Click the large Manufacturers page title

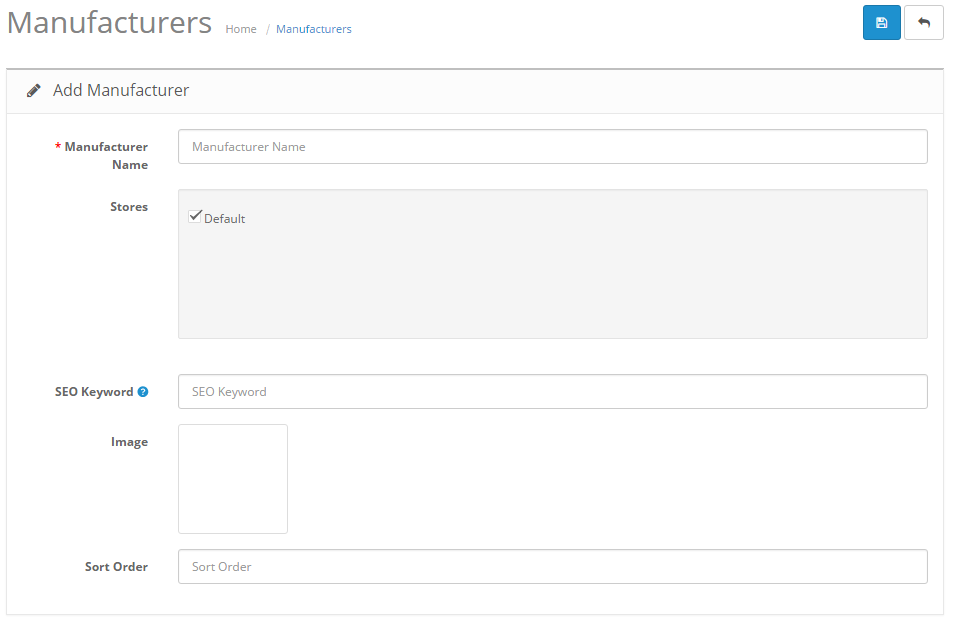point(109,23)
